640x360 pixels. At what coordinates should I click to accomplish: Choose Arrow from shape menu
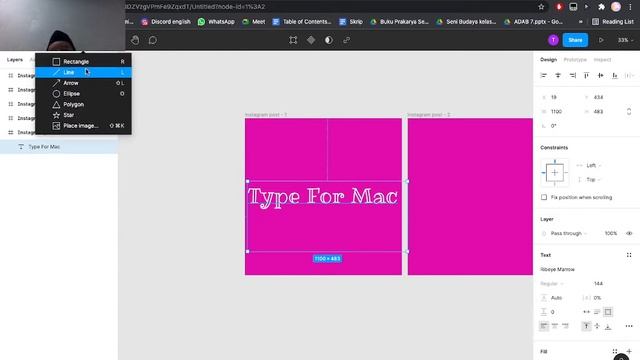(x=83, y=83)
